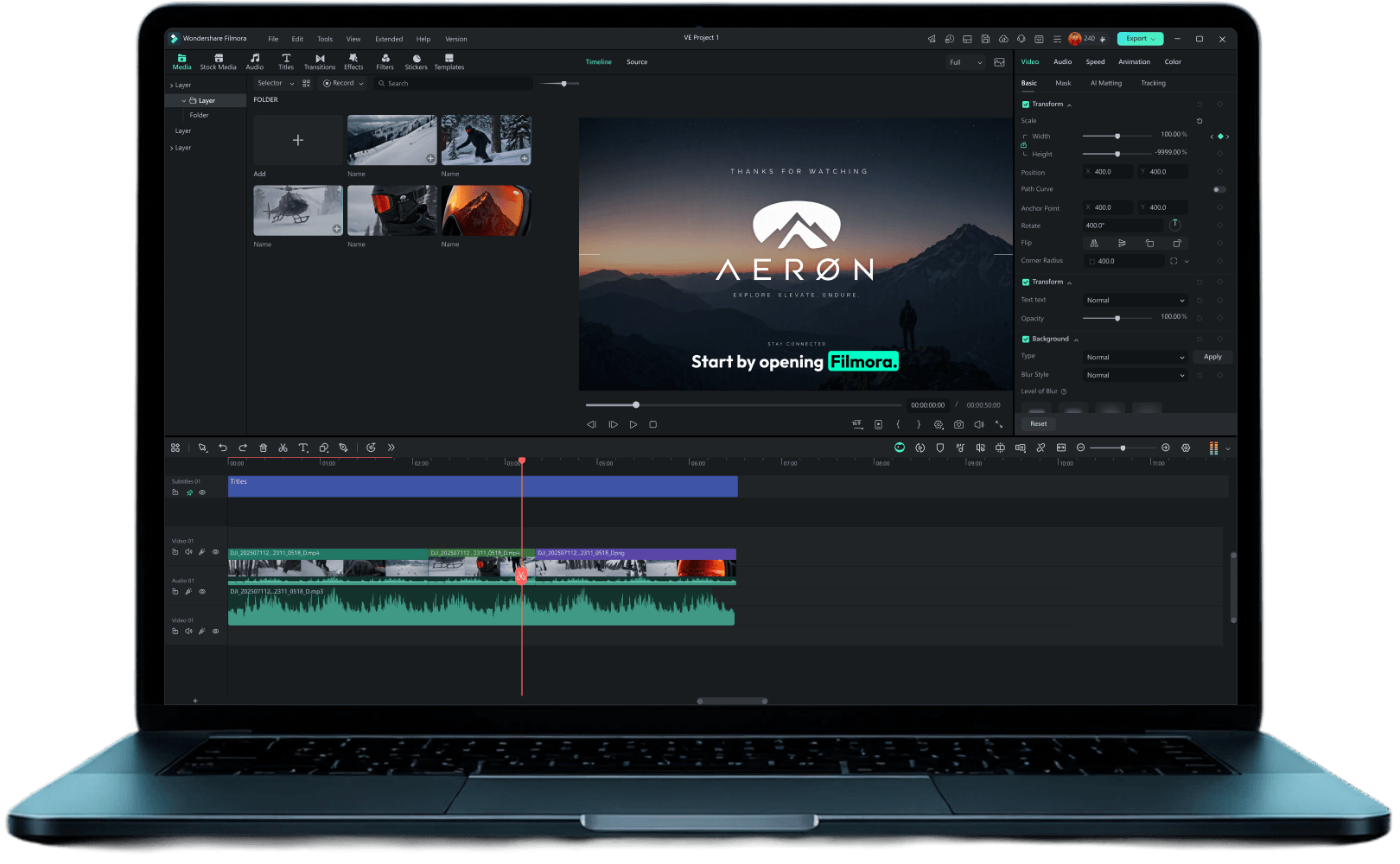Uncheck the first Transform checkbox above Scale
Viewport: 1400px width, 864px height.
(1026, 105)
